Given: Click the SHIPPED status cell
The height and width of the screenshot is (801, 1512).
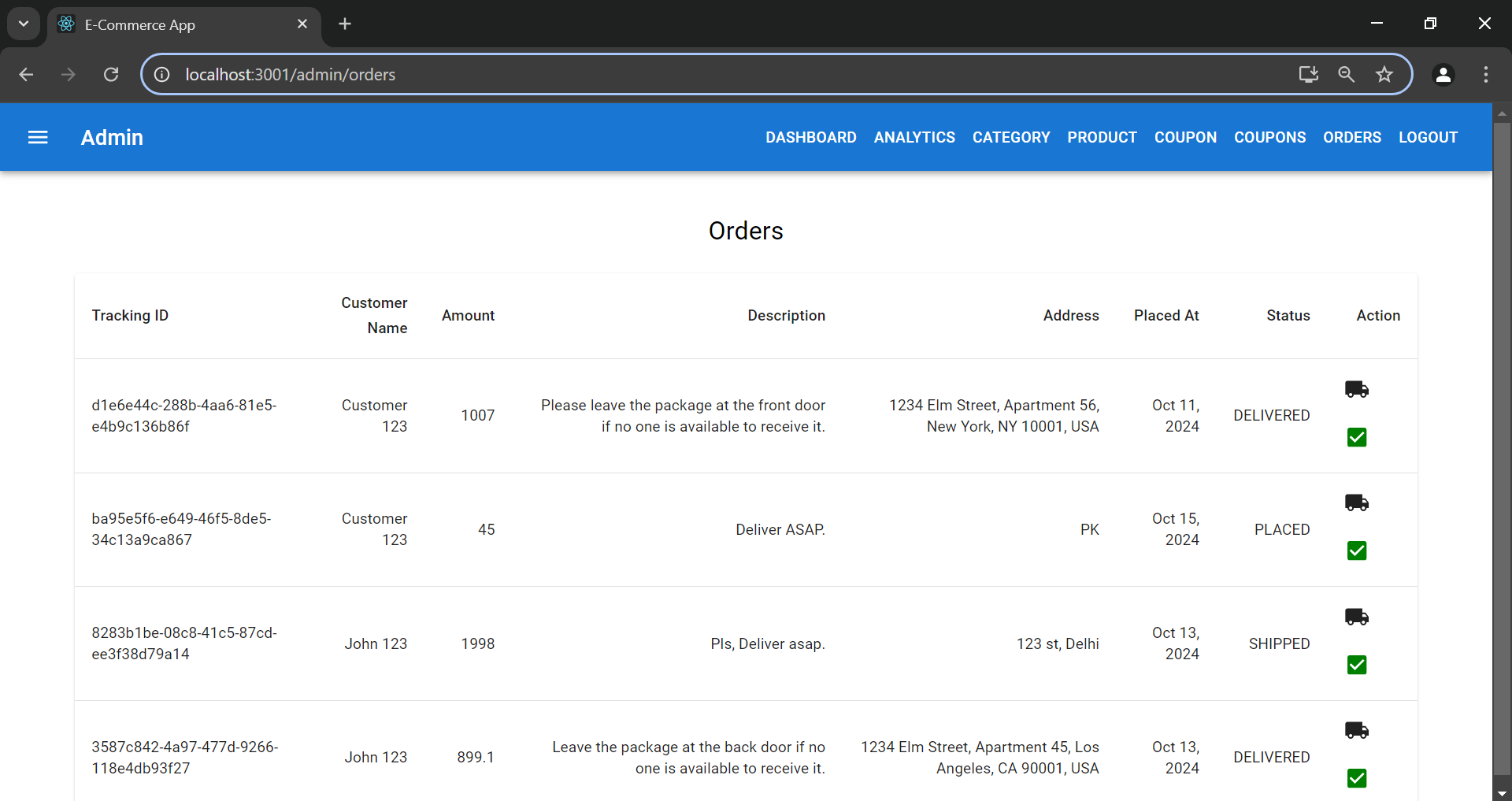Looking at the screenshot, I should coord(1279,643).
